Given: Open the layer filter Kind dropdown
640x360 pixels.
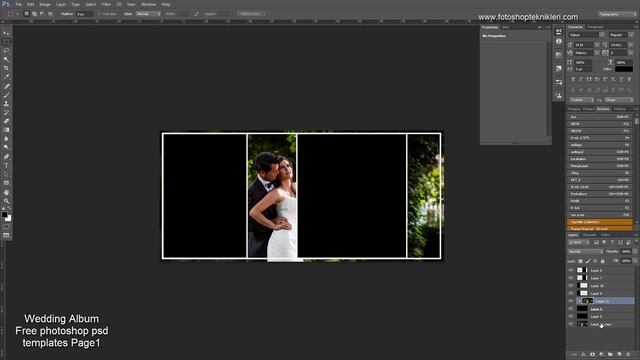Looking at the screenshot, I should coord(579,242).
